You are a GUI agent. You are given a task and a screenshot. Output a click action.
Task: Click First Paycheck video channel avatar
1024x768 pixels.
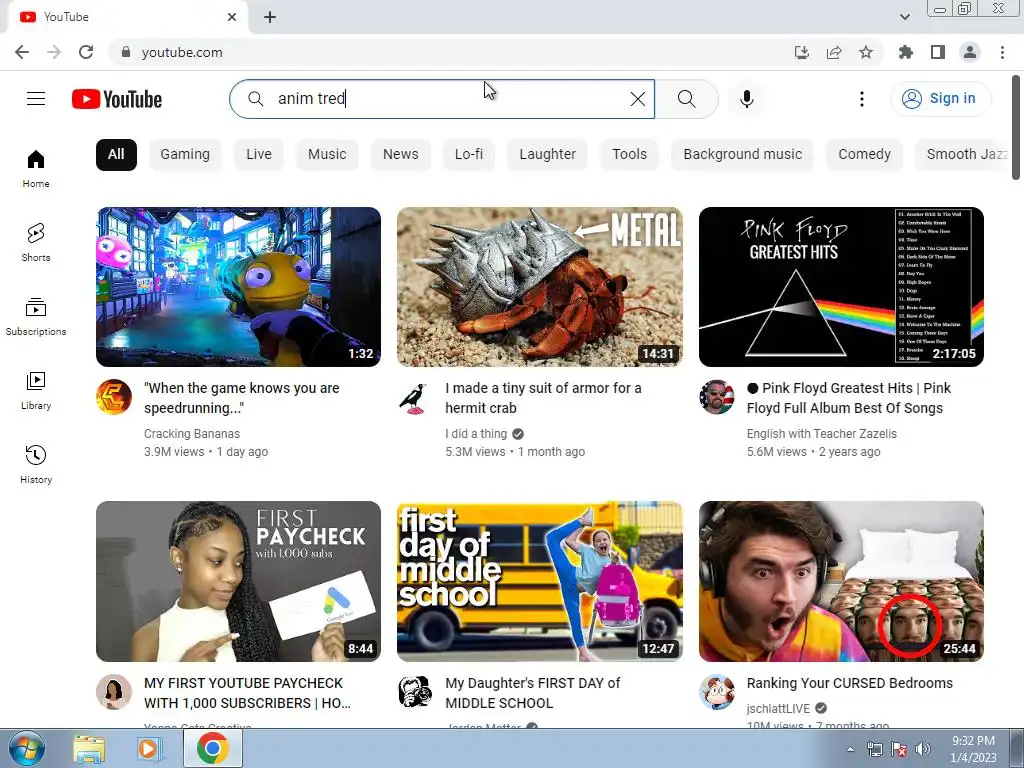point(114,692)
